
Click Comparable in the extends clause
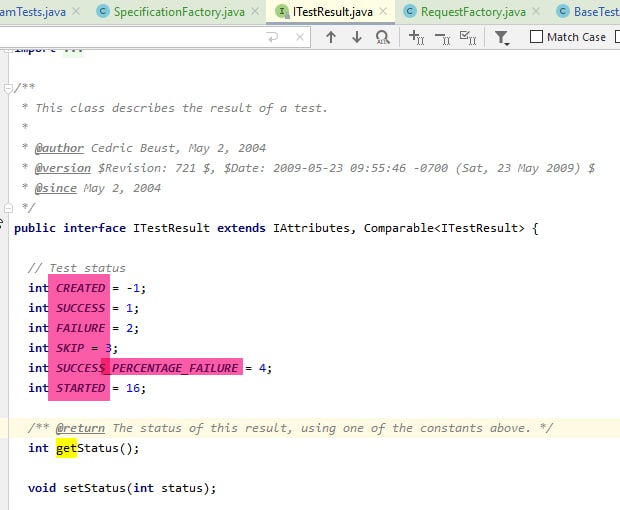pyautogui.click(x=399, y=228)
